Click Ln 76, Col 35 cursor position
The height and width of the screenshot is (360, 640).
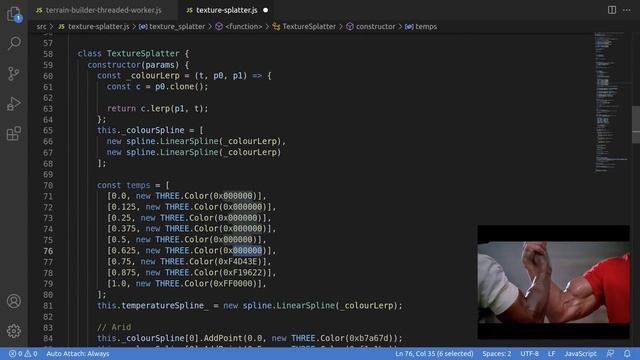pos(434,354)
